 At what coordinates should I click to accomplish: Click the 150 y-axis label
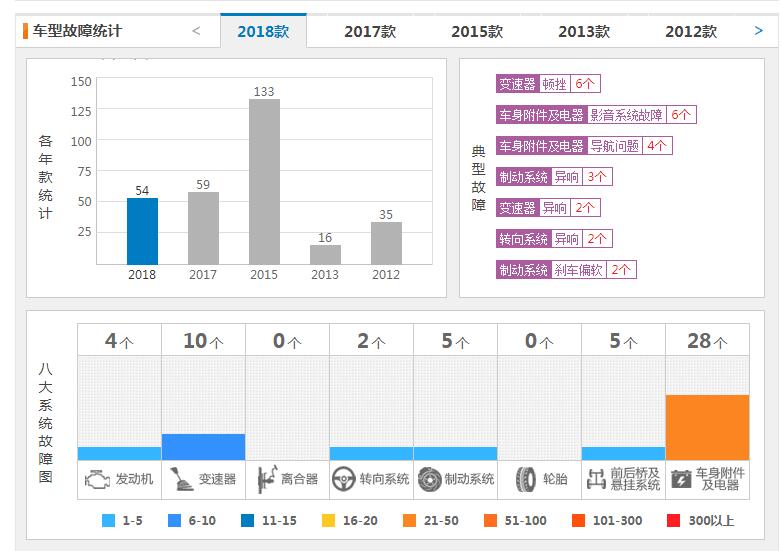pyautogui.click(x=81, y=82)
